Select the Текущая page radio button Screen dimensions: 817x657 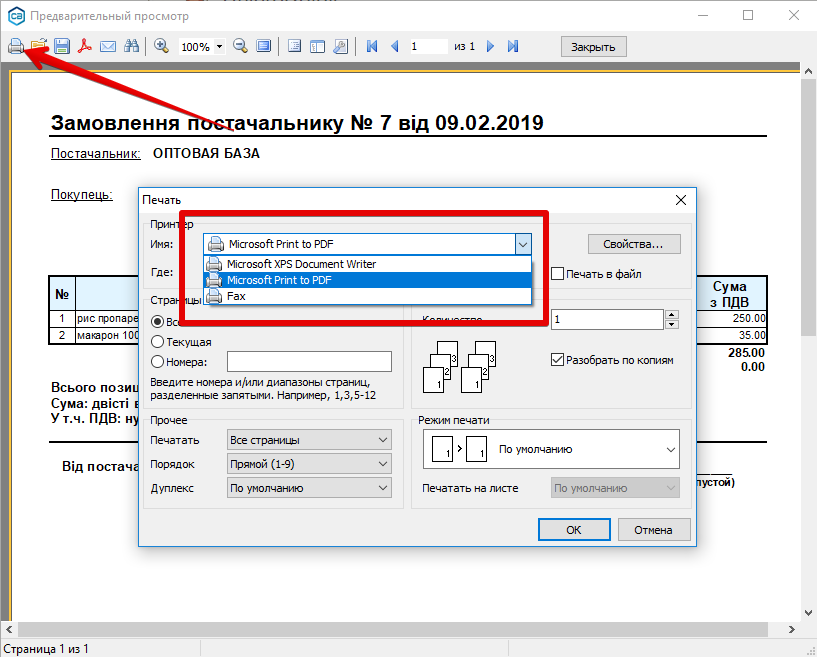click(157, 342)
